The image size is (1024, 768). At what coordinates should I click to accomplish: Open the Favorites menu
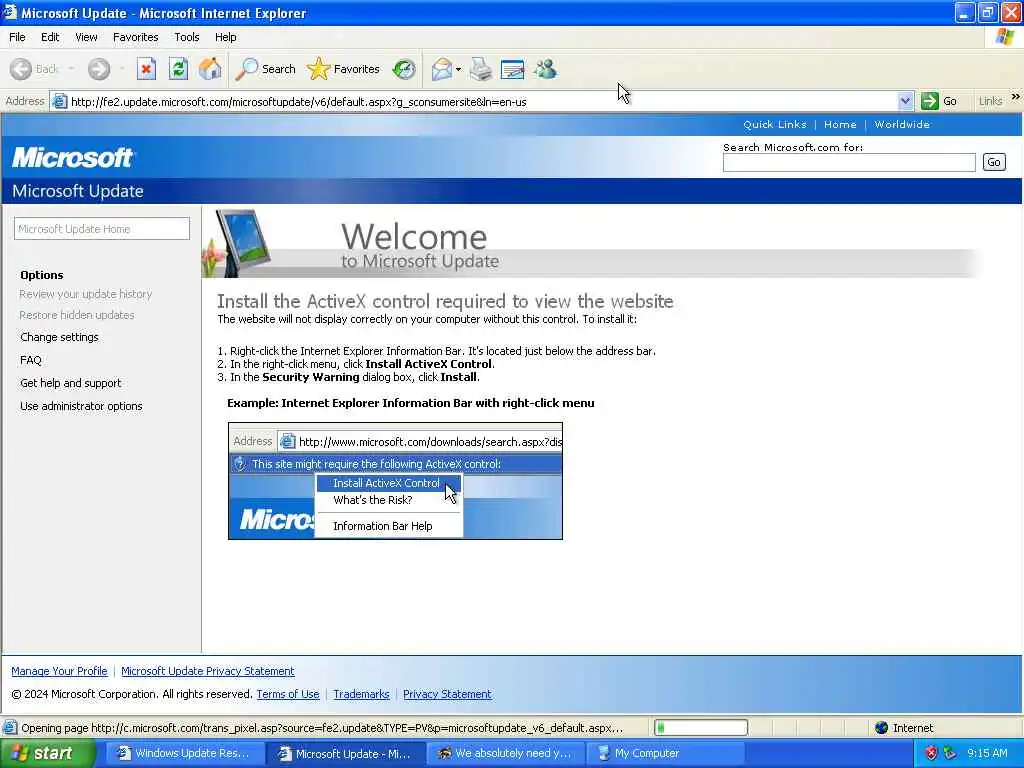(135, 37)
